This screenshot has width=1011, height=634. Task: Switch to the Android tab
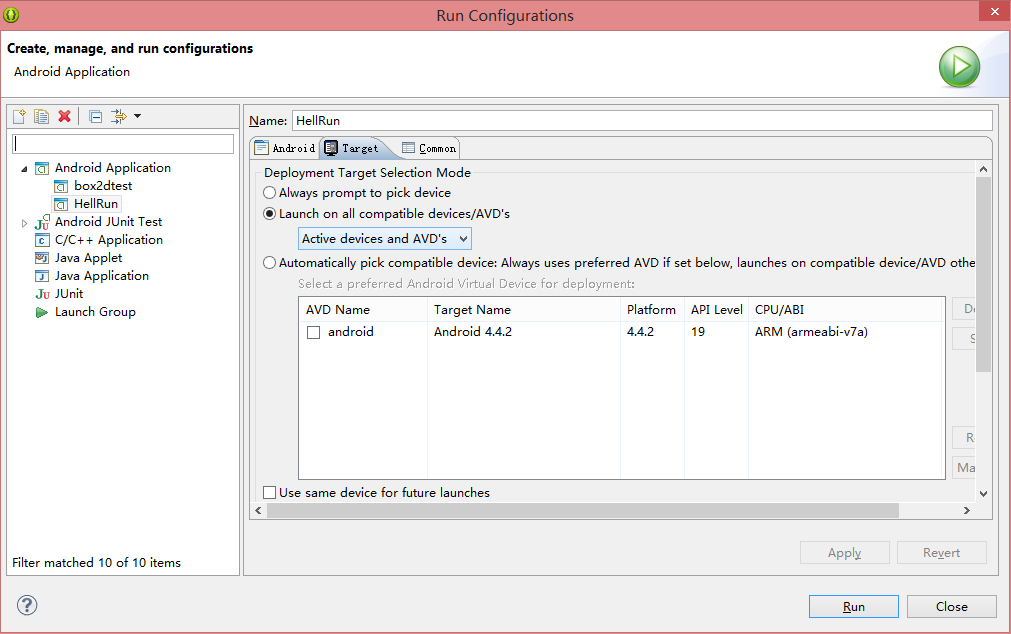click(x=284, y=148)
